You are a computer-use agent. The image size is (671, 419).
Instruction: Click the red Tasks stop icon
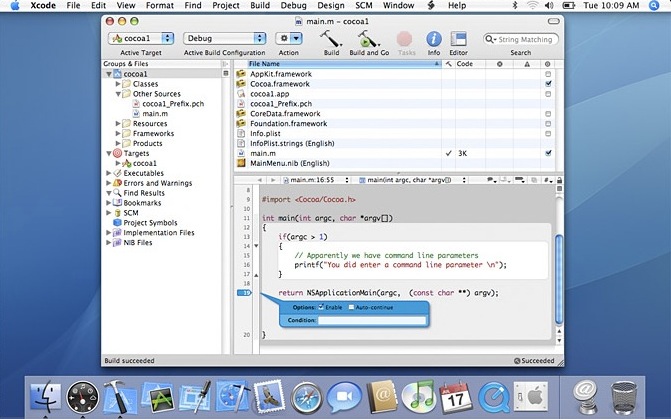tap(404, 39)
